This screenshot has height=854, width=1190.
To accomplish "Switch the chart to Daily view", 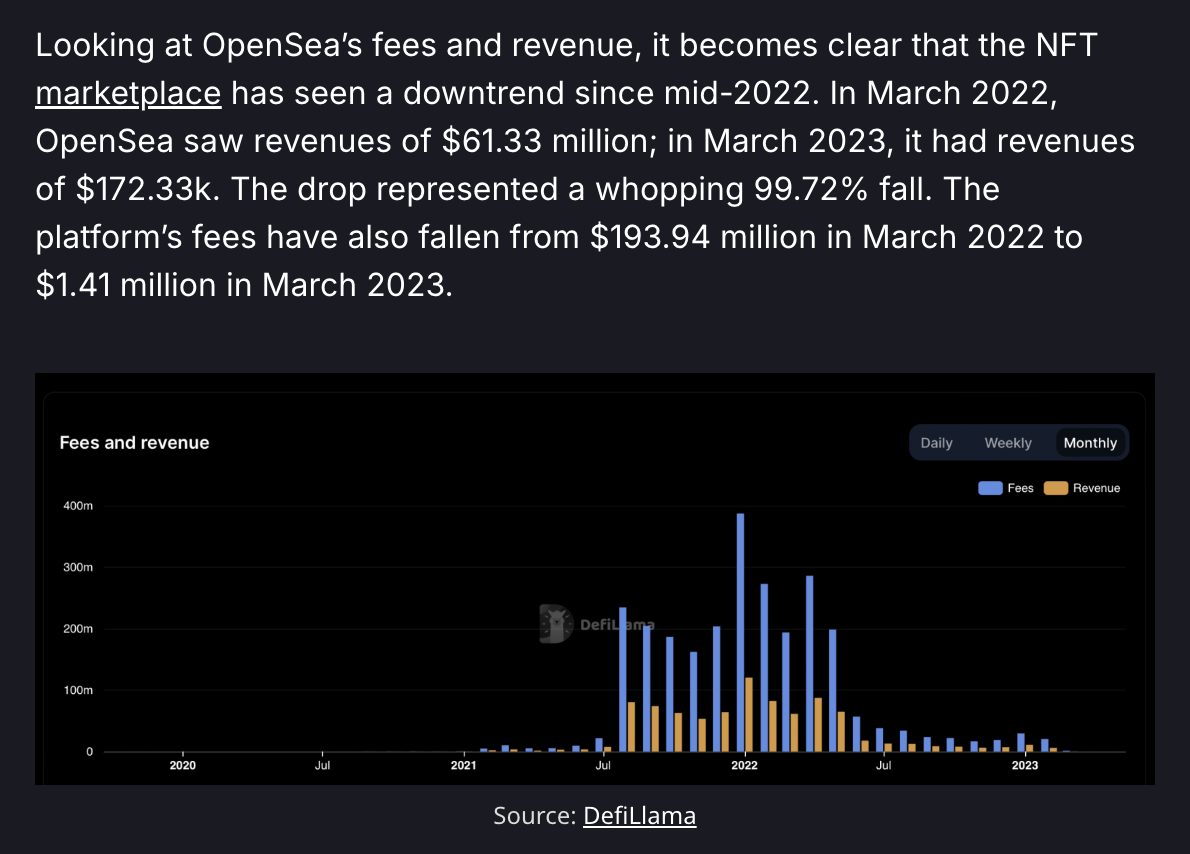I will (937, 443).
